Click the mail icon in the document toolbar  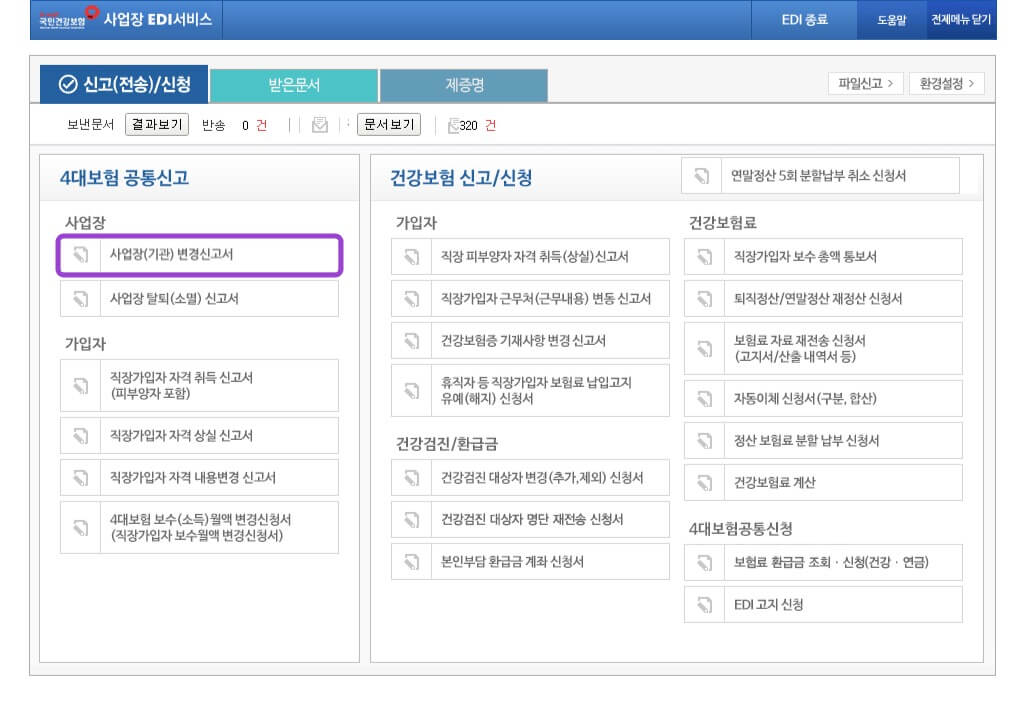pyautogui.click(x=319, y=125)
